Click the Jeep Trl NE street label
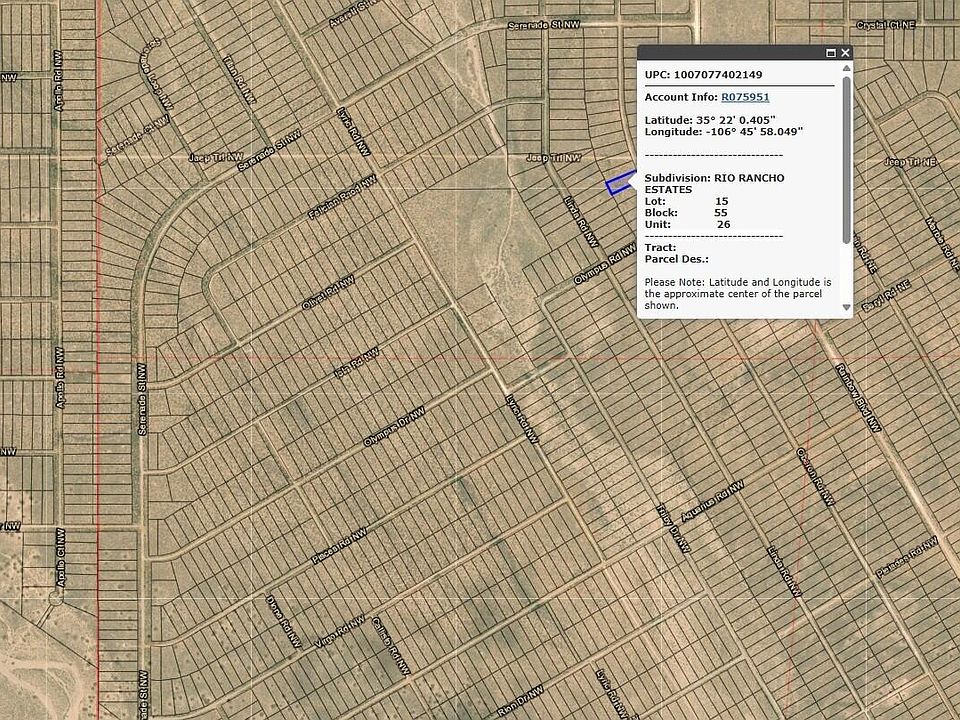The height and width of the screenshot is (720, 960). pos(910,162)
